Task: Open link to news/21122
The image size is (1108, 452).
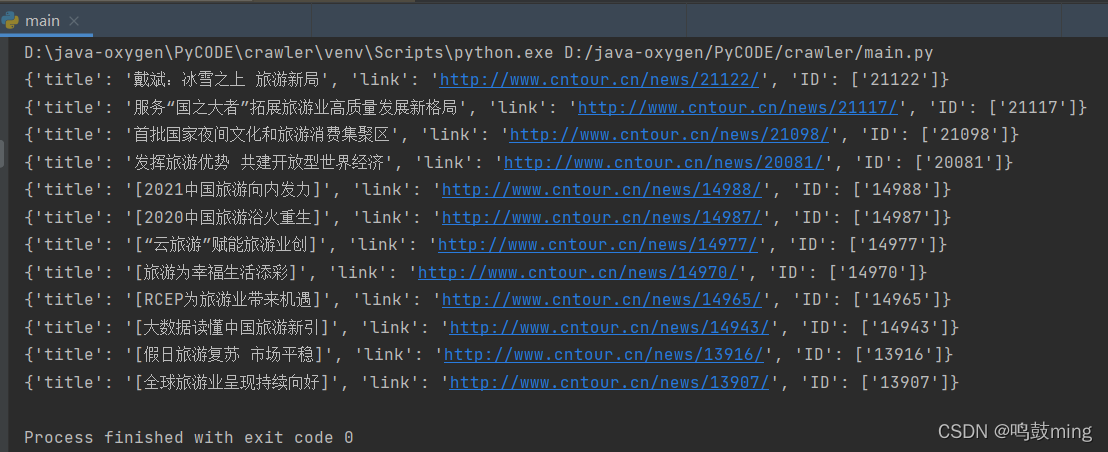Action: tap(599, 80)
